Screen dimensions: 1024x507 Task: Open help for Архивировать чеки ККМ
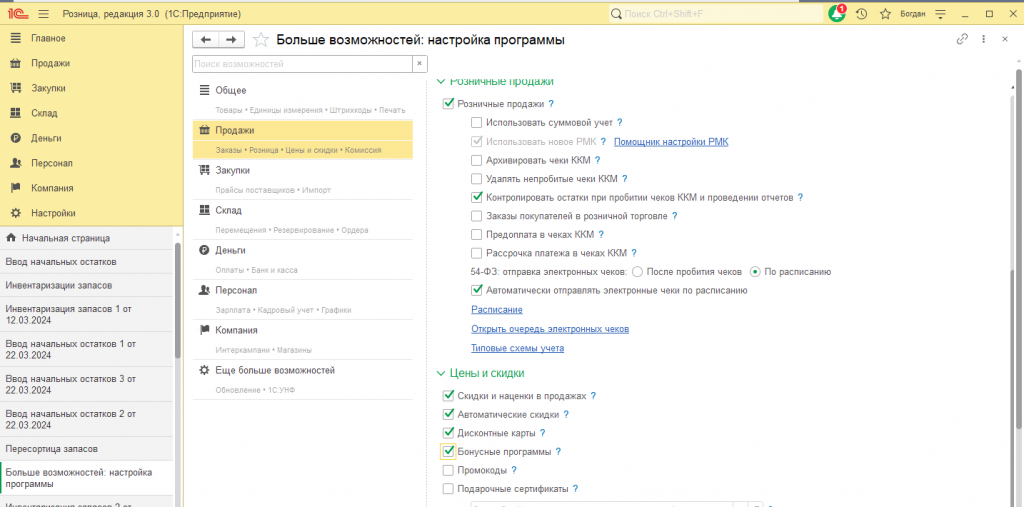(598, 160)
